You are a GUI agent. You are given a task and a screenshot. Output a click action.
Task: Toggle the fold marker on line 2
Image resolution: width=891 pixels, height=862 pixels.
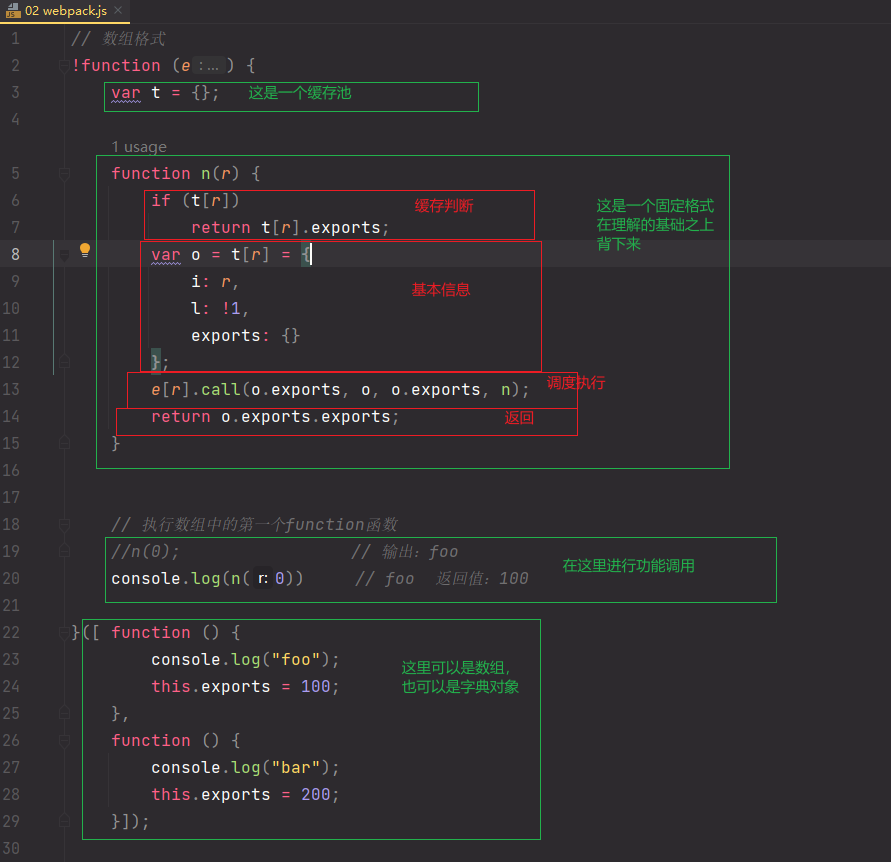(x=63, y=65)
